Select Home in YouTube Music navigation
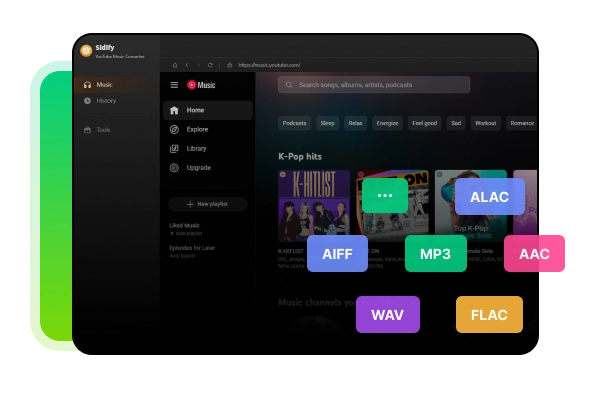Viewport: 604px width, 405px height. [x=194, y=110]
